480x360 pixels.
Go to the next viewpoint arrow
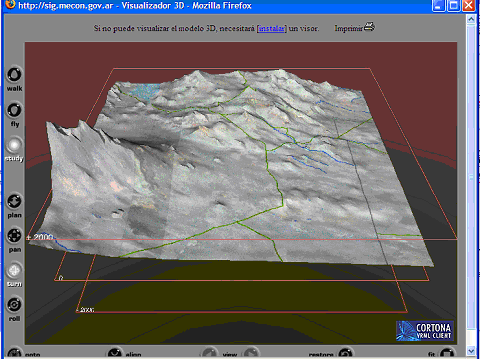pos(252,353)
